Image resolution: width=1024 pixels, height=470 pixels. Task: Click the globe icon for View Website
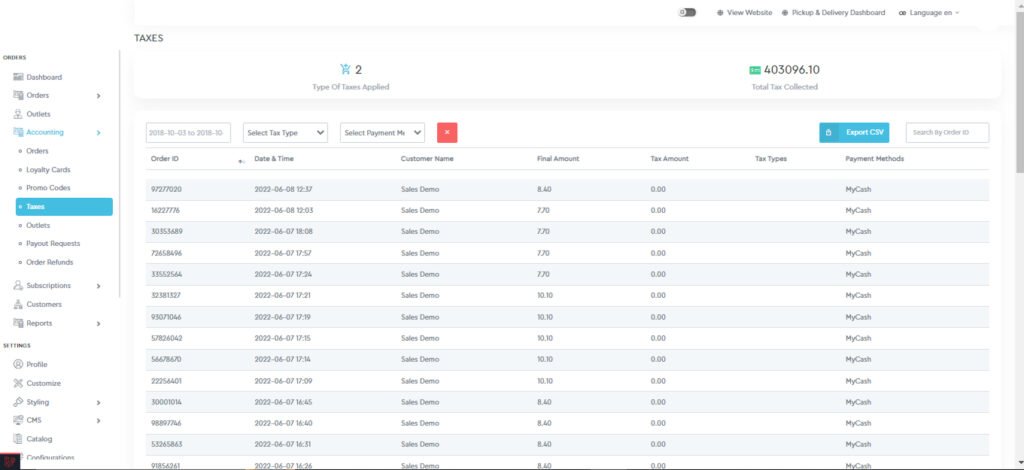coord(720,13)
